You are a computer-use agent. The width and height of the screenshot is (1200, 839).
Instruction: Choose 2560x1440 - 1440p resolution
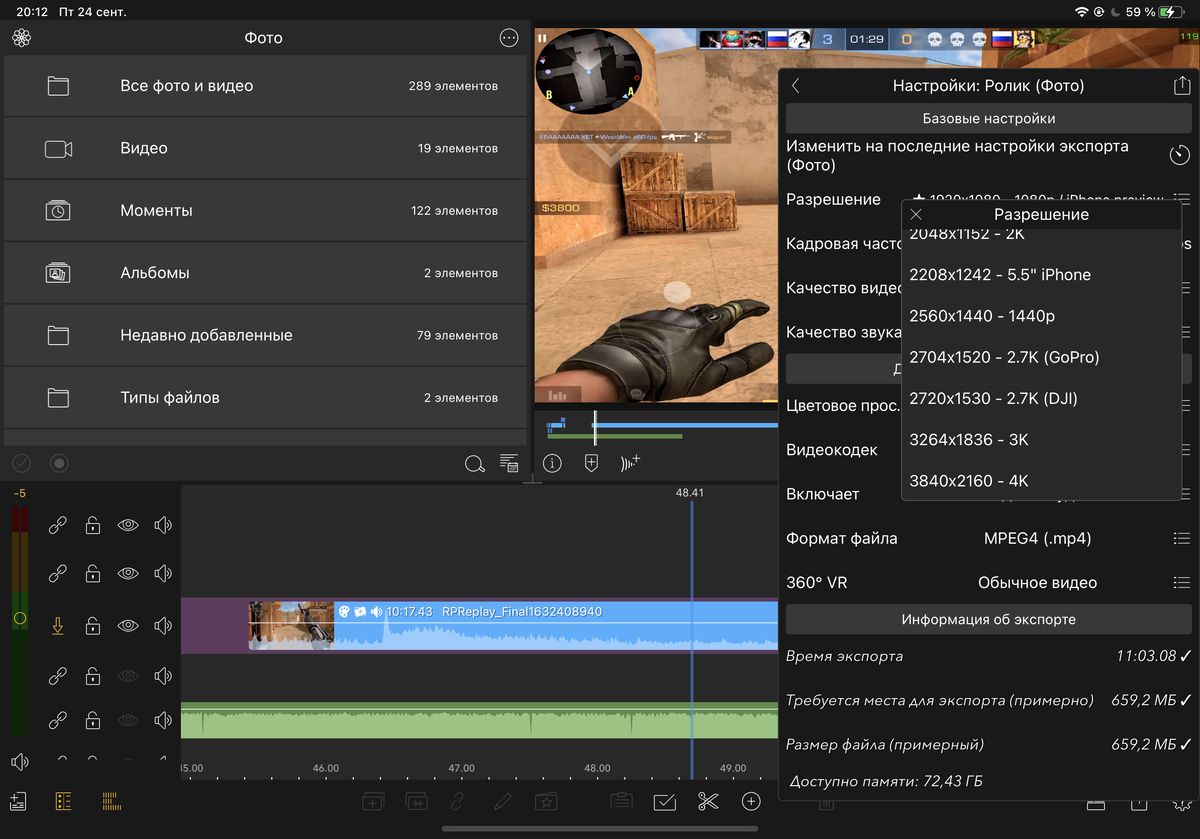[x=1041, y=316]
